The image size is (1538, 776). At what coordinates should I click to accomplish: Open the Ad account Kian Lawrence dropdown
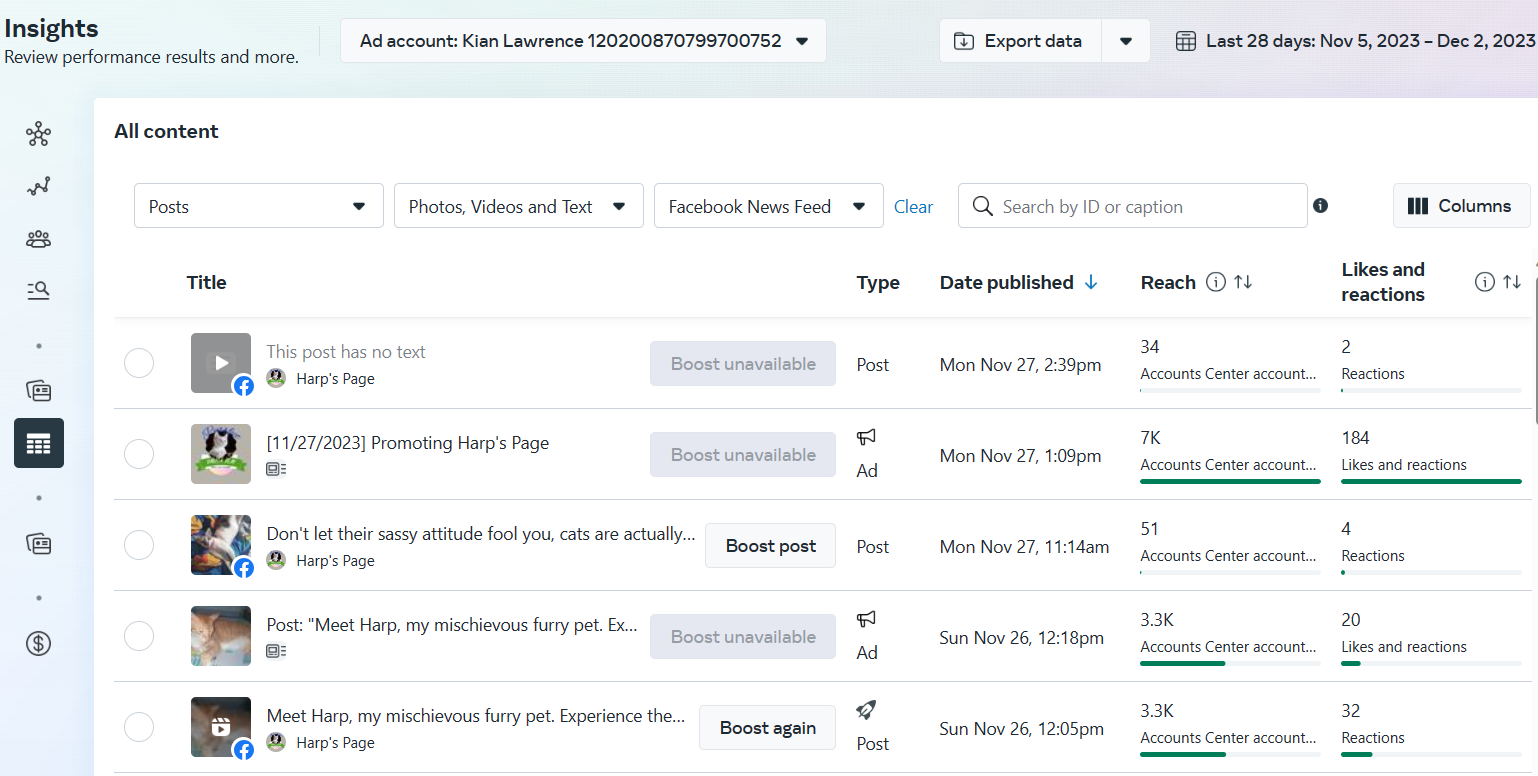[x=583, y=41]
